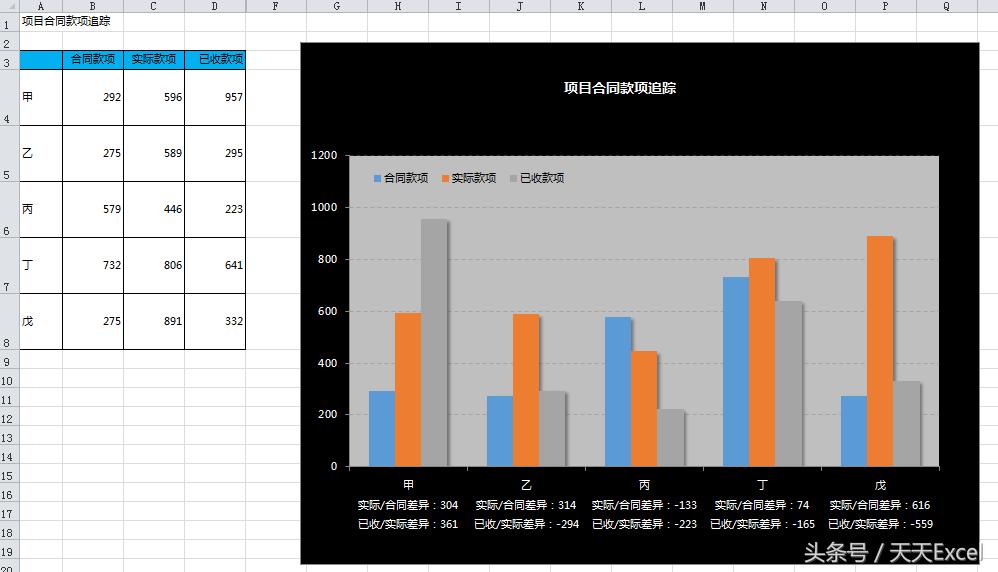This screenshot has height=572, width=998.
Task: Select column Q header
Action: (x=946, y=6)
